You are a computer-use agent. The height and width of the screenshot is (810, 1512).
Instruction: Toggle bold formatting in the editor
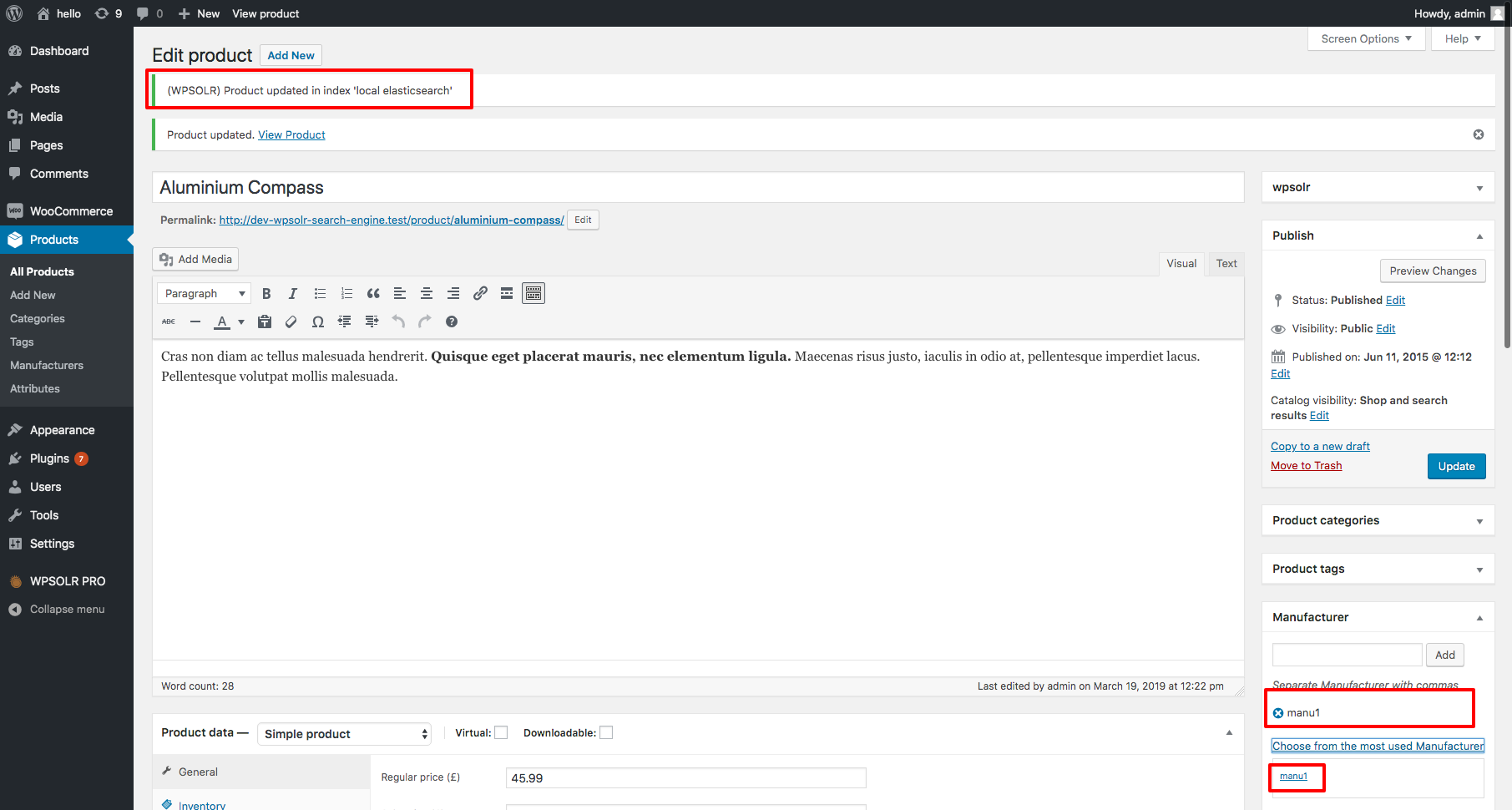pos(266,293)
